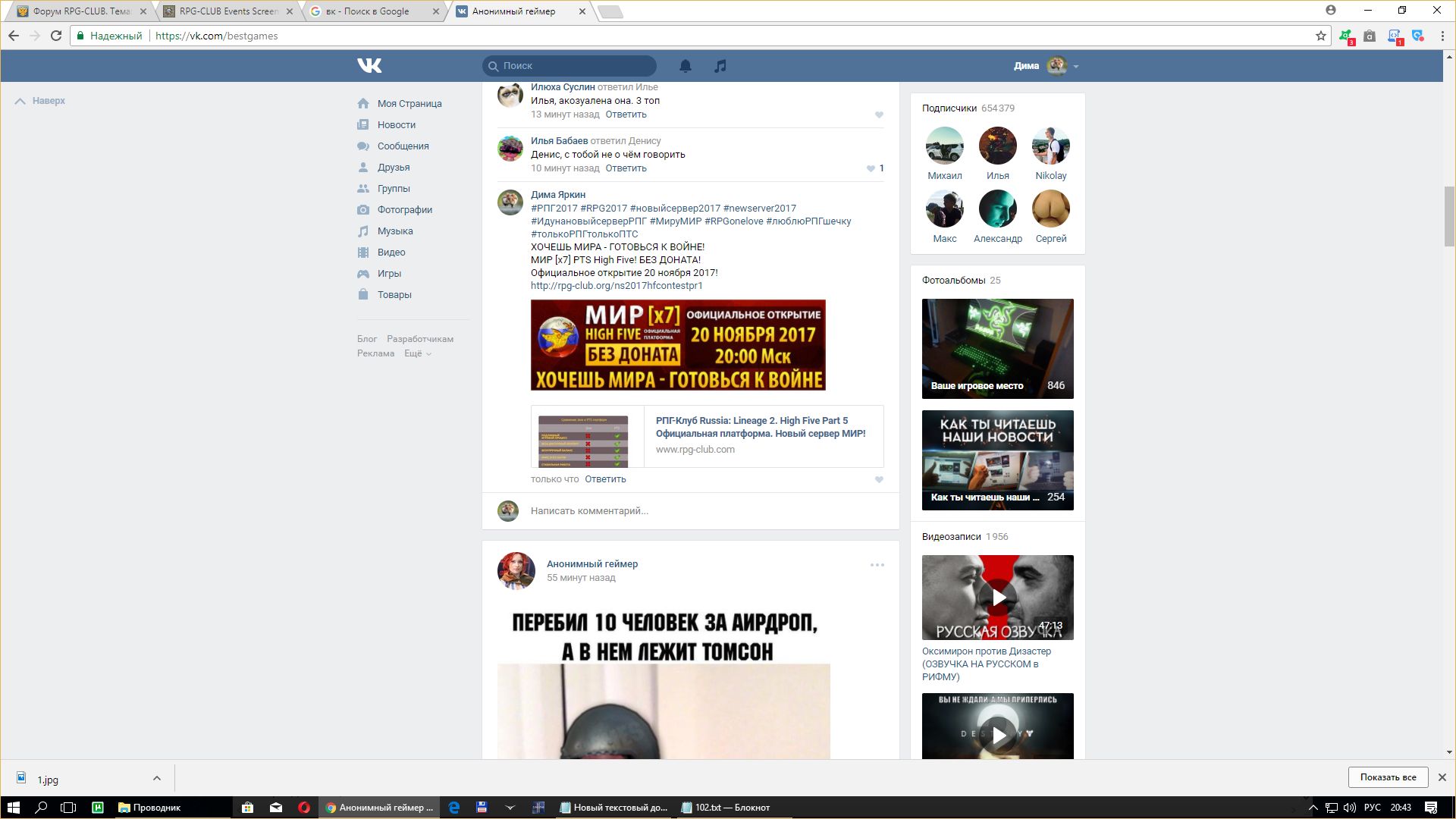1456x819 pixels.
Task: Bookmark the page with the star icon
Action: click(1320, 36)
